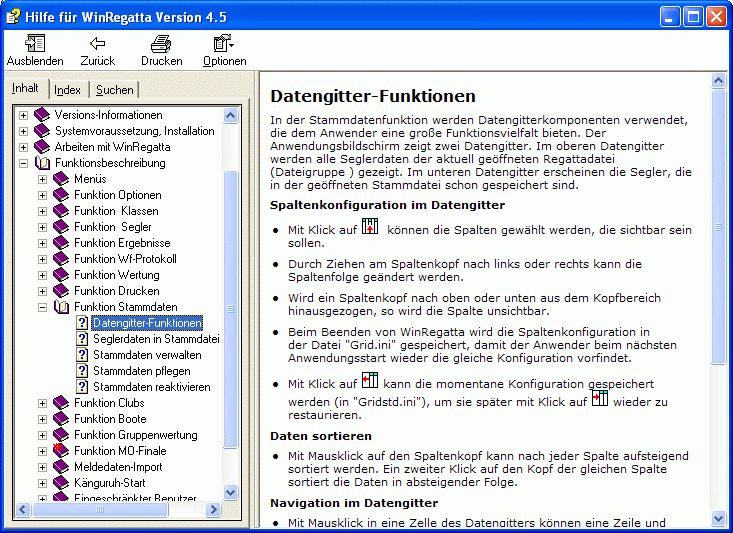Collapse the Funktionsbeschreibung tree branch
This screenshot has height=533, width=733.
24,163
